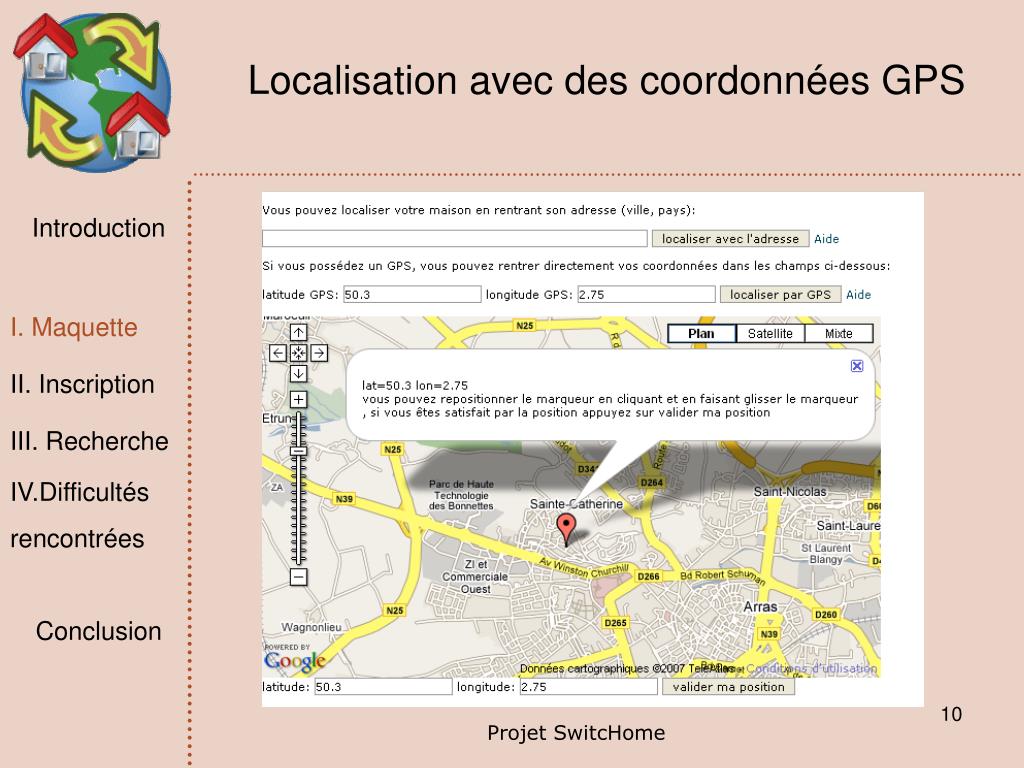
Task: Click the SwitchHome globe logo
Action: point(92,92)
